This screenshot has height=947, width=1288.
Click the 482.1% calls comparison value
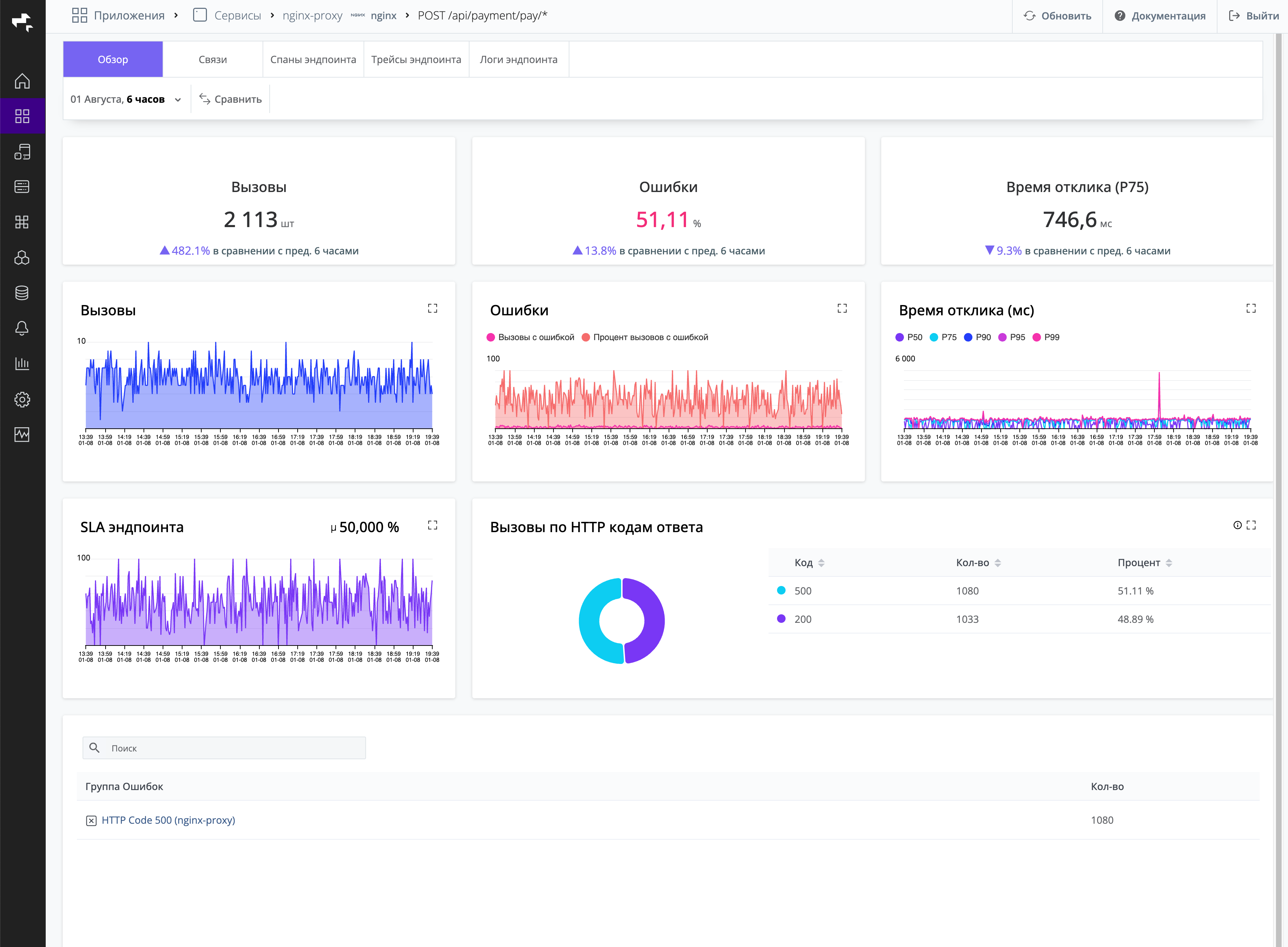tap(191, 250)
